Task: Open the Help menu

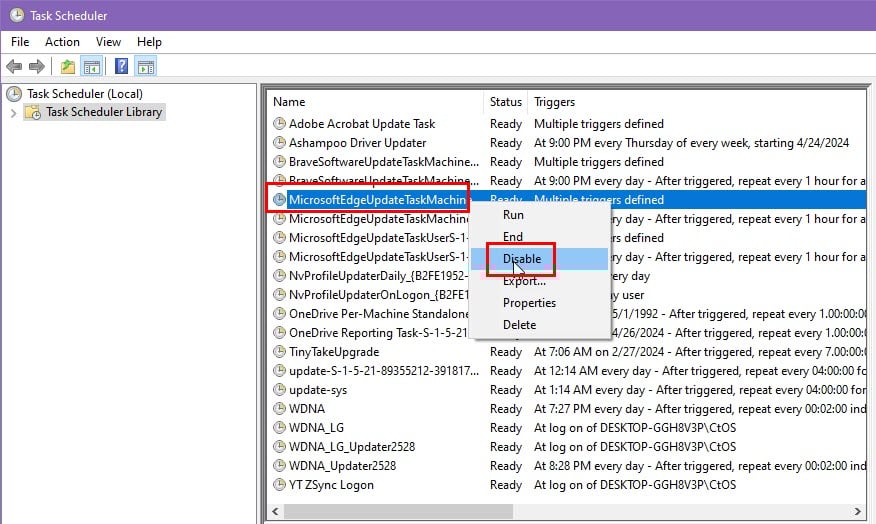Action: 149,42
